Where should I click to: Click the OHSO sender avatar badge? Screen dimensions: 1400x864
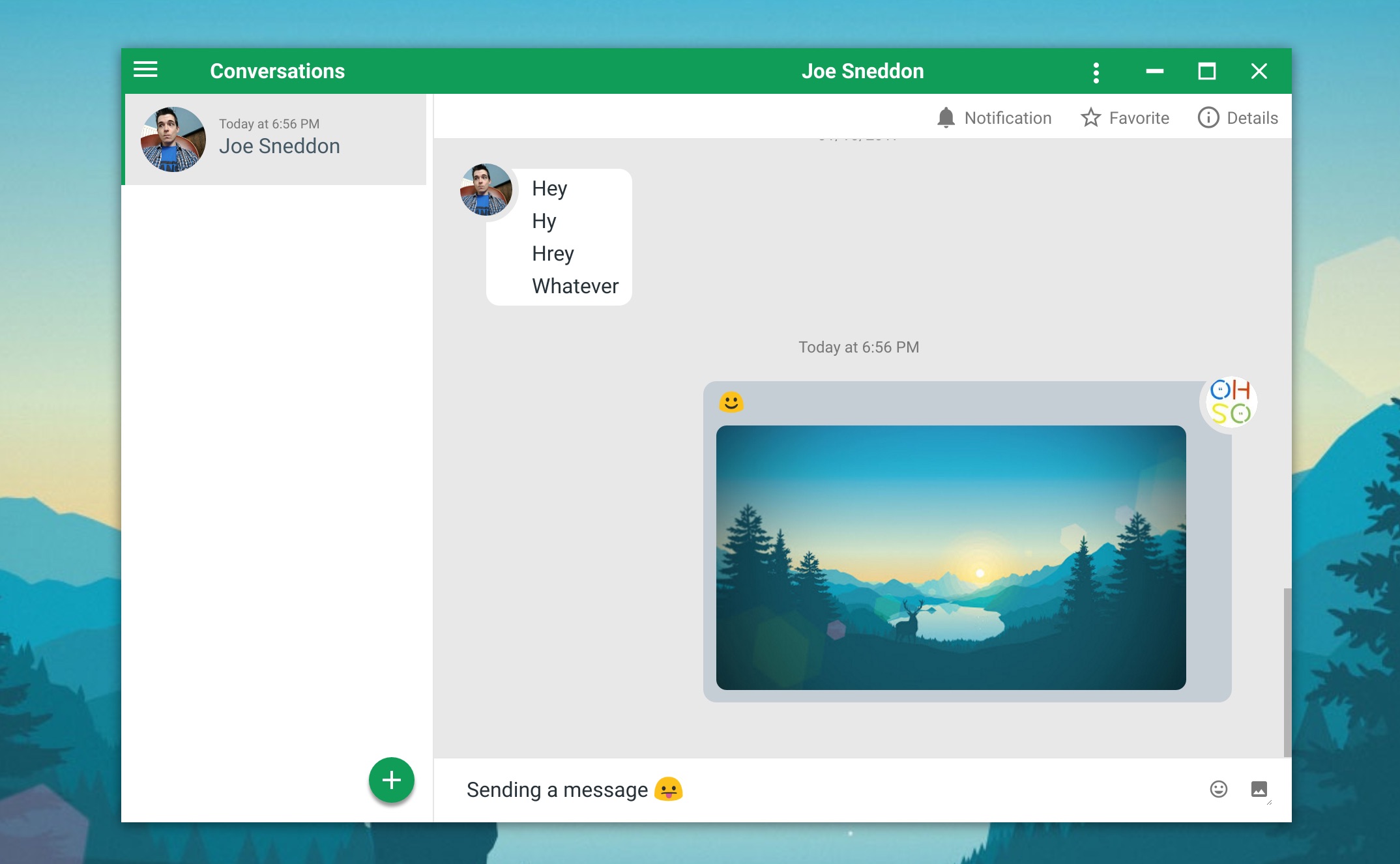tap(1228, 403)
